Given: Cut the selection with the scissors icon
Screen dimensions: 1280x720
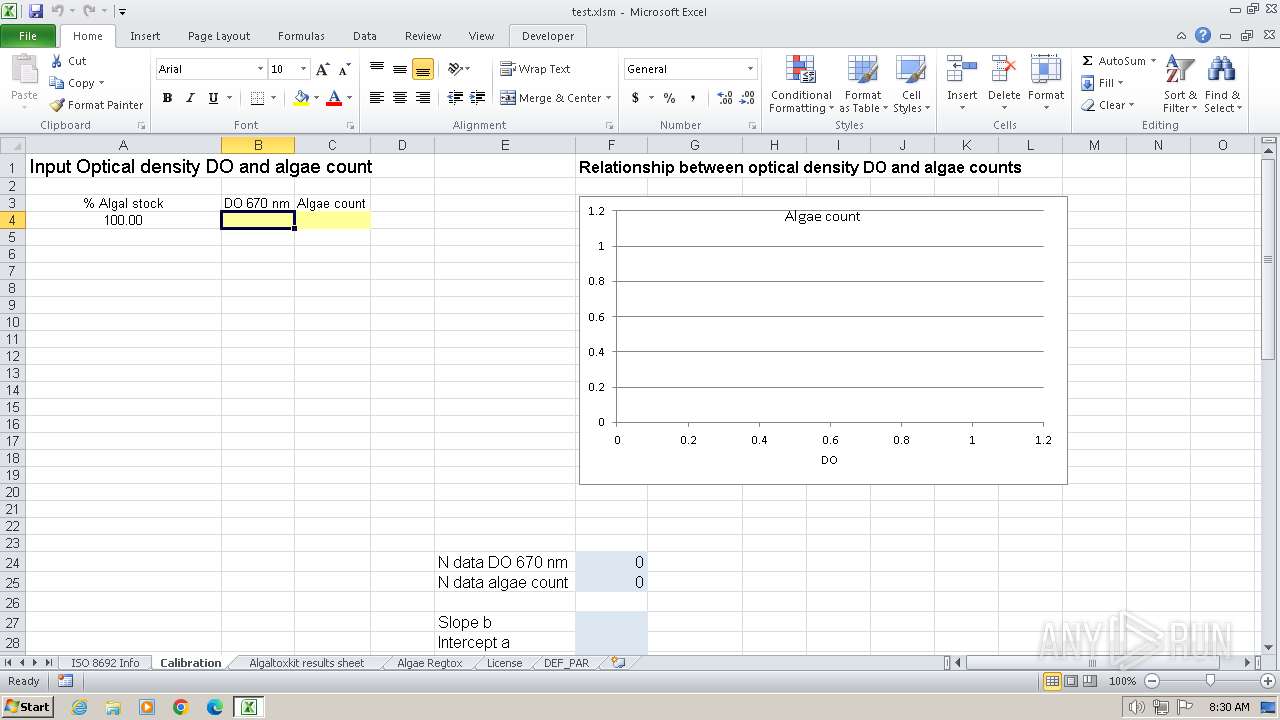Looking at the screenshot, I should [x=57, y=61].
